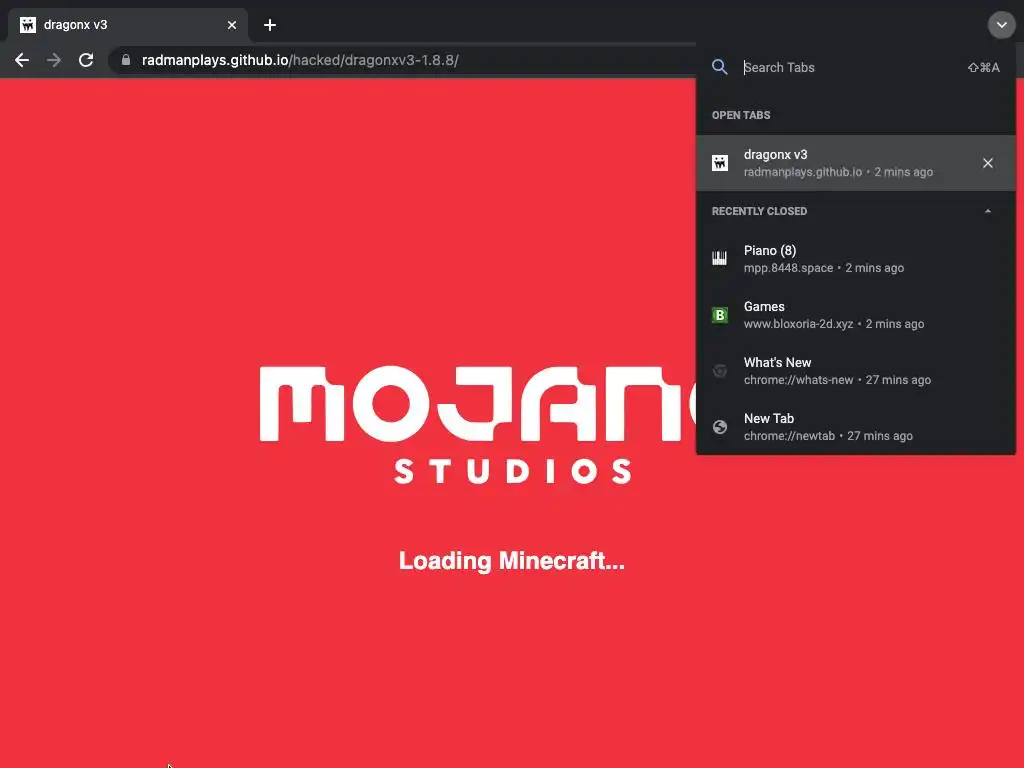Reopen the New Tab entry
The width and height of the screenshot is (1024, 768).
[x=856, y=427]
